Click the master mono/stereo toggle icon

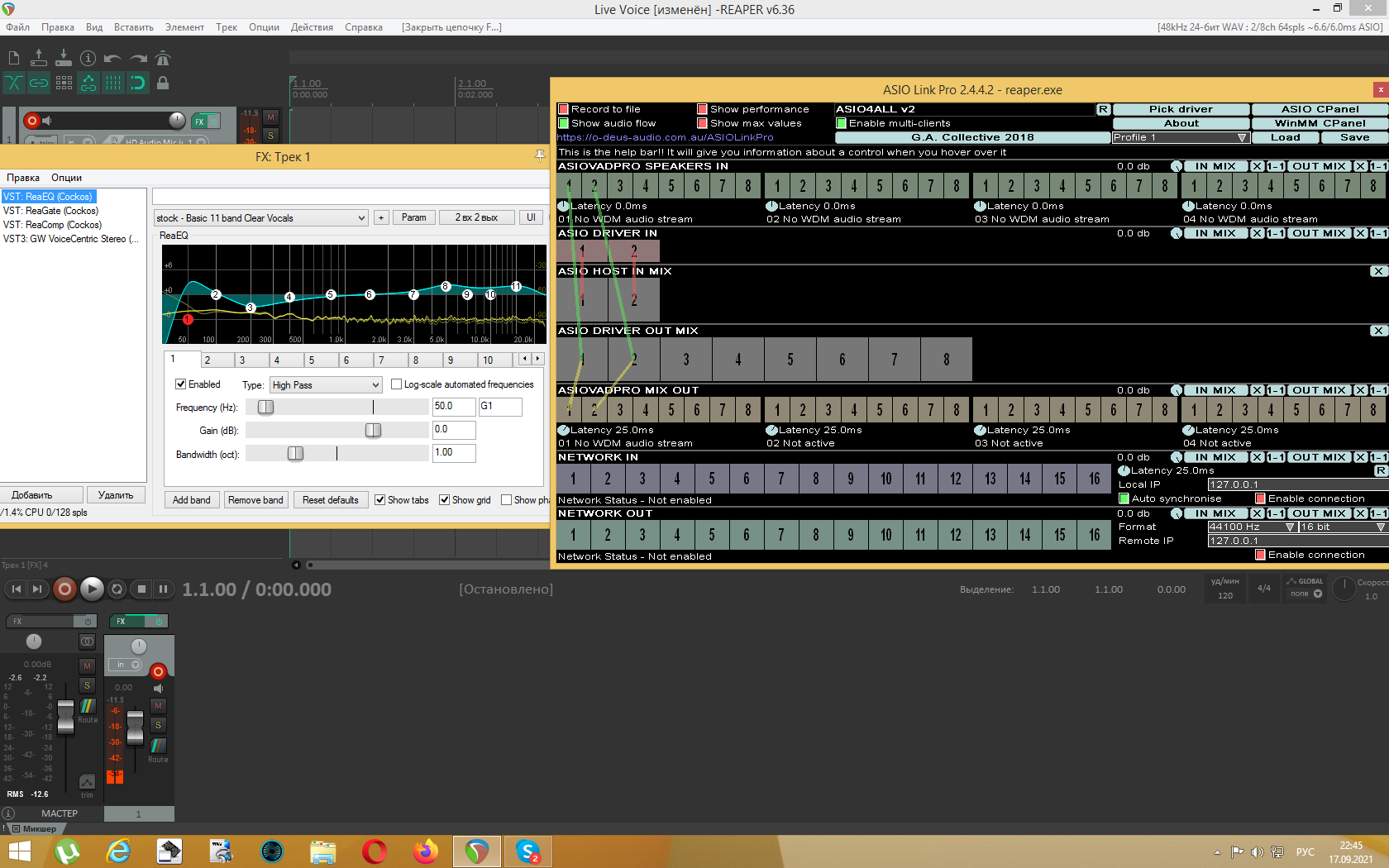point(87,641)
